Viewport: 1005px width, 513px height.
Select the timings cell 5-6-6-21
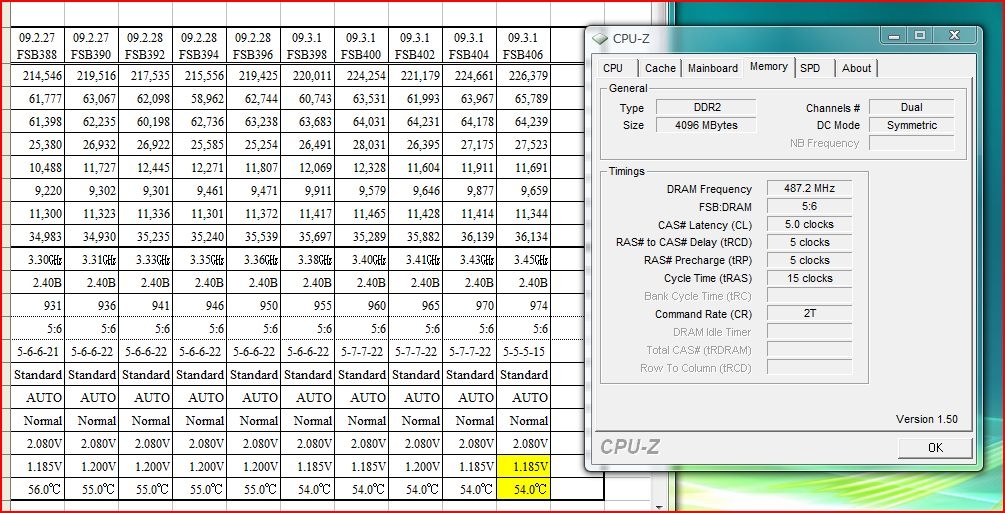(38, 351)
